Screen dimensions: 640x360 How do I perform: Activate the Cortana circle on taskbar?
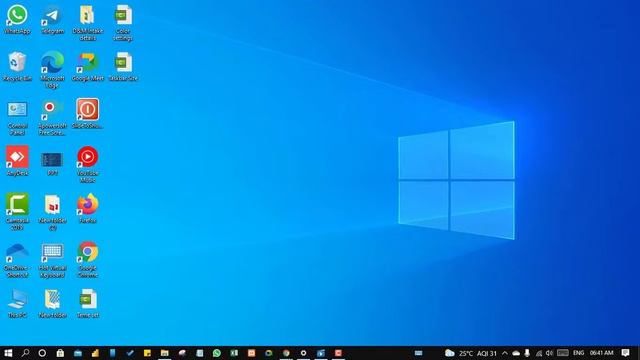pyautogui.click(x=42, y=353)
